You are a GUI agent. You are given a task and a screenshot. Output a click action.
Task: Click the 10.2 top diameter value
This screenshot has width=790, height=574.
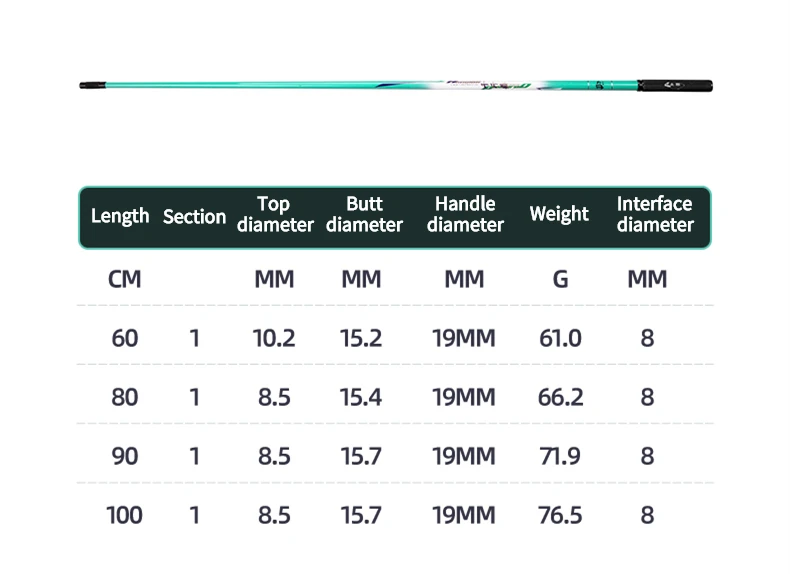coord(274,339)
